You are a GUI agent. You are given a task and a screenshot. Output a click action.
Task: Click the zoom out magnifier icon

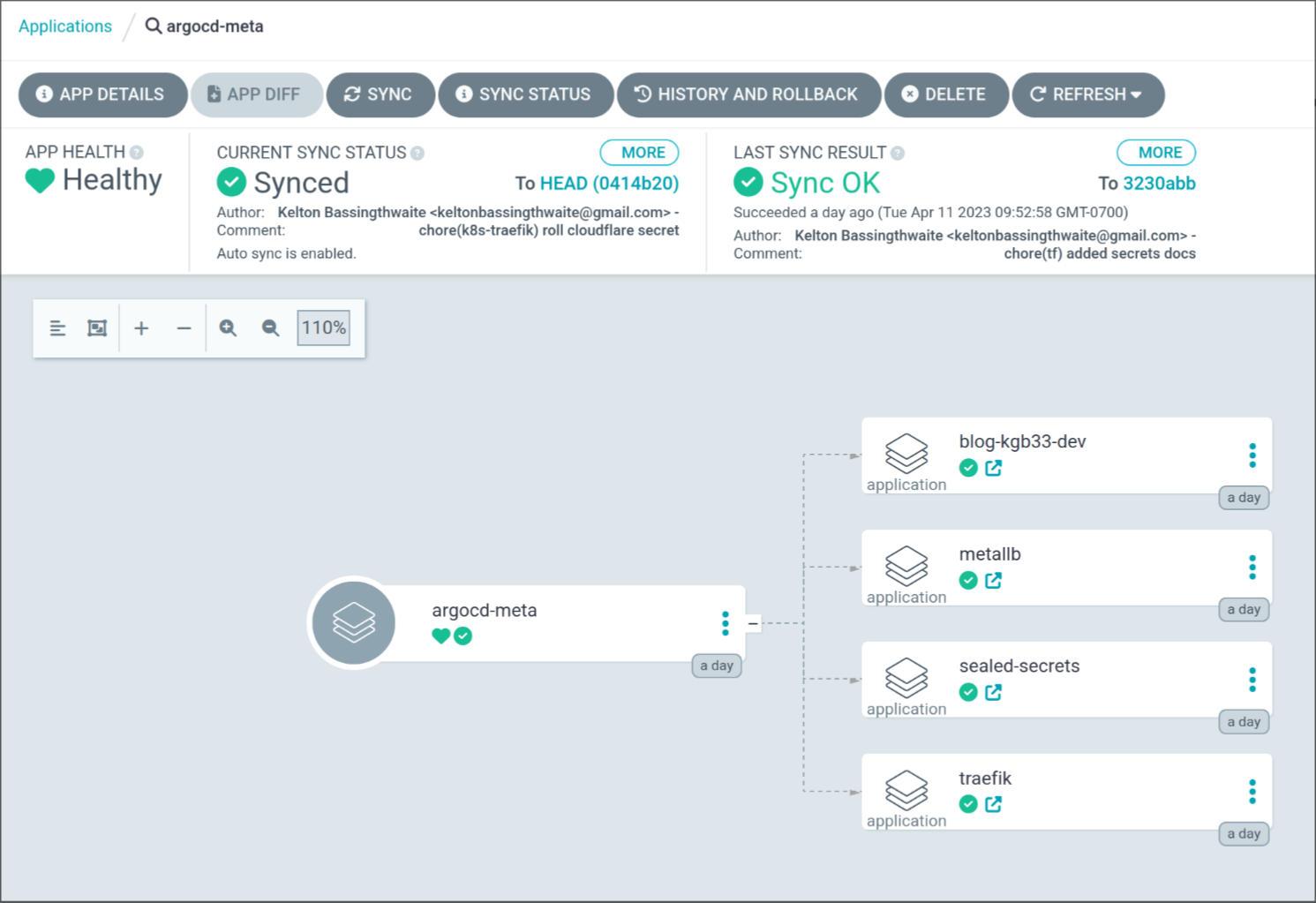[x=270, y=328]
